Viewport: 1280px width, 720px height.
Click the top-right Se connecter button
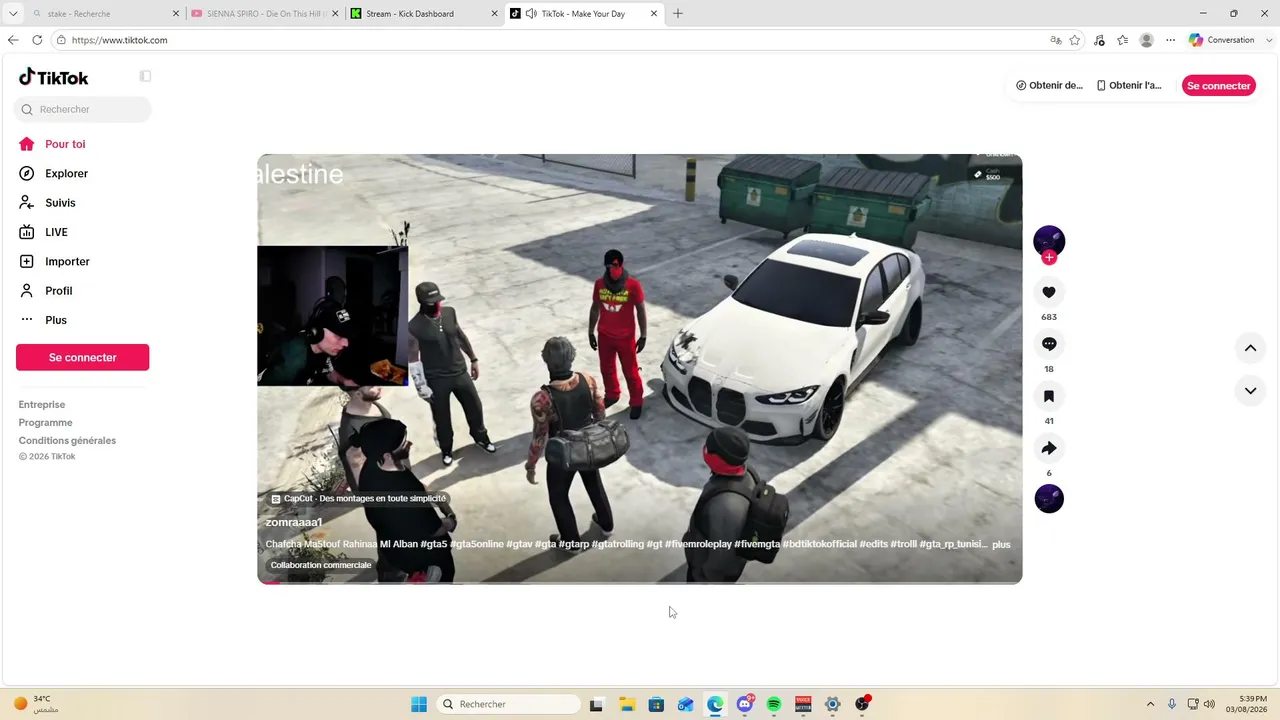tap(1218, 85)
